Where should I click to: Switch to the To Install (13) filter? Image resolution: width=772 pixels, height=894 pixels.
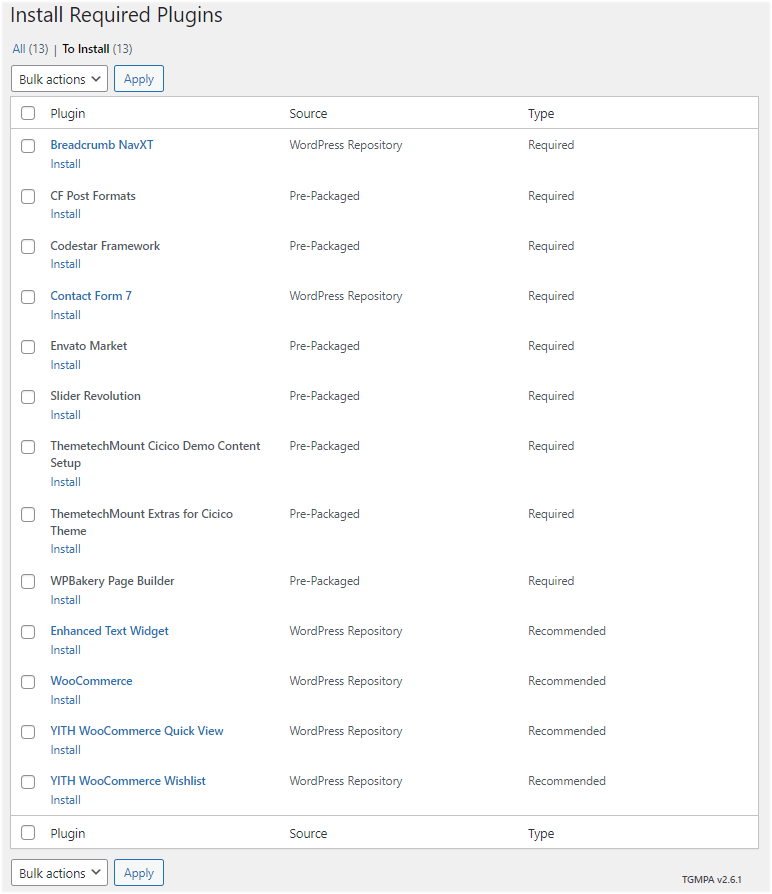(x=97, y=49)
